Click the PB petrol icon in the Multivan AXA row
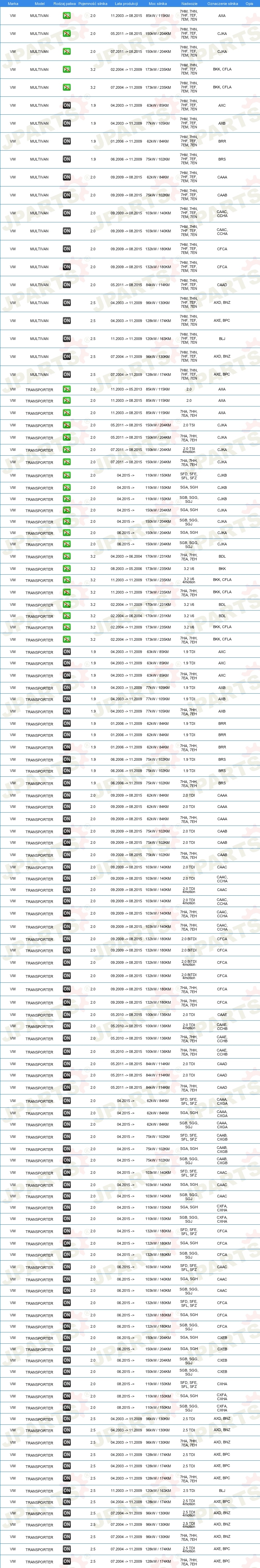This screenshot has height=1568, width=260. [x=66, y=15]
